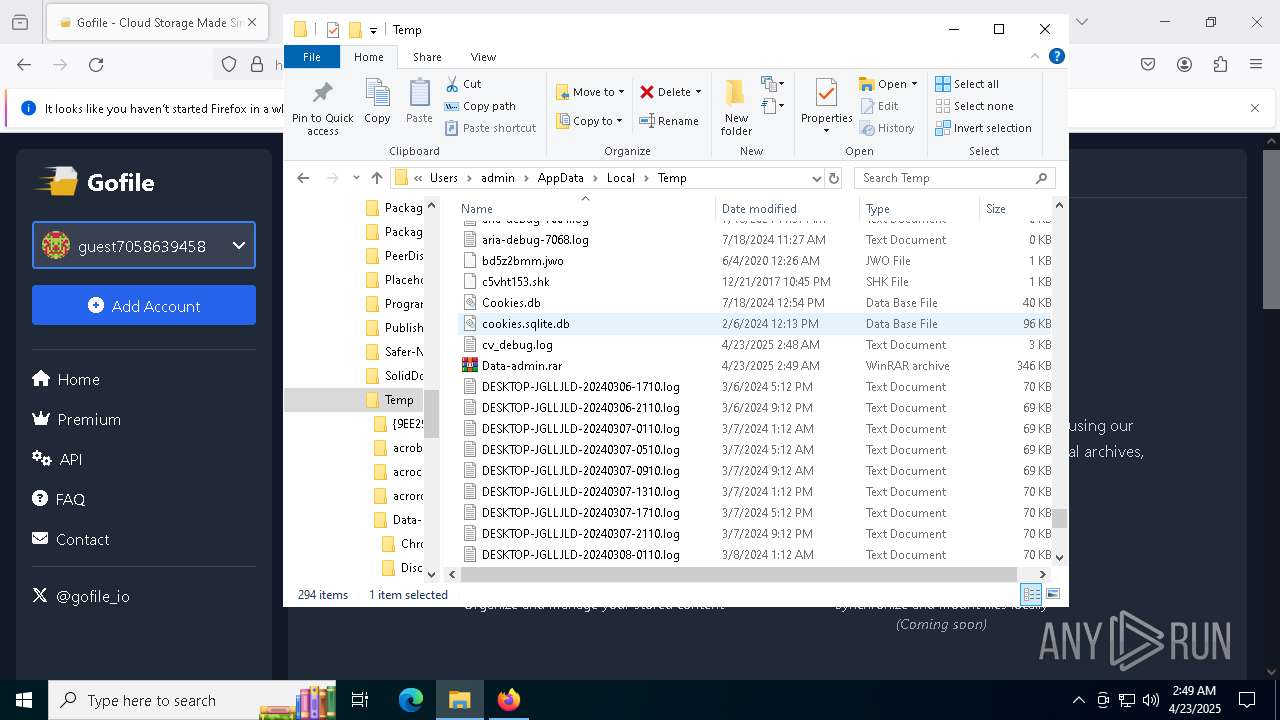This screenshot has width=1280, height=720.
Task: Go back in Explorer navigation
Action: click(x=303, y=178)
